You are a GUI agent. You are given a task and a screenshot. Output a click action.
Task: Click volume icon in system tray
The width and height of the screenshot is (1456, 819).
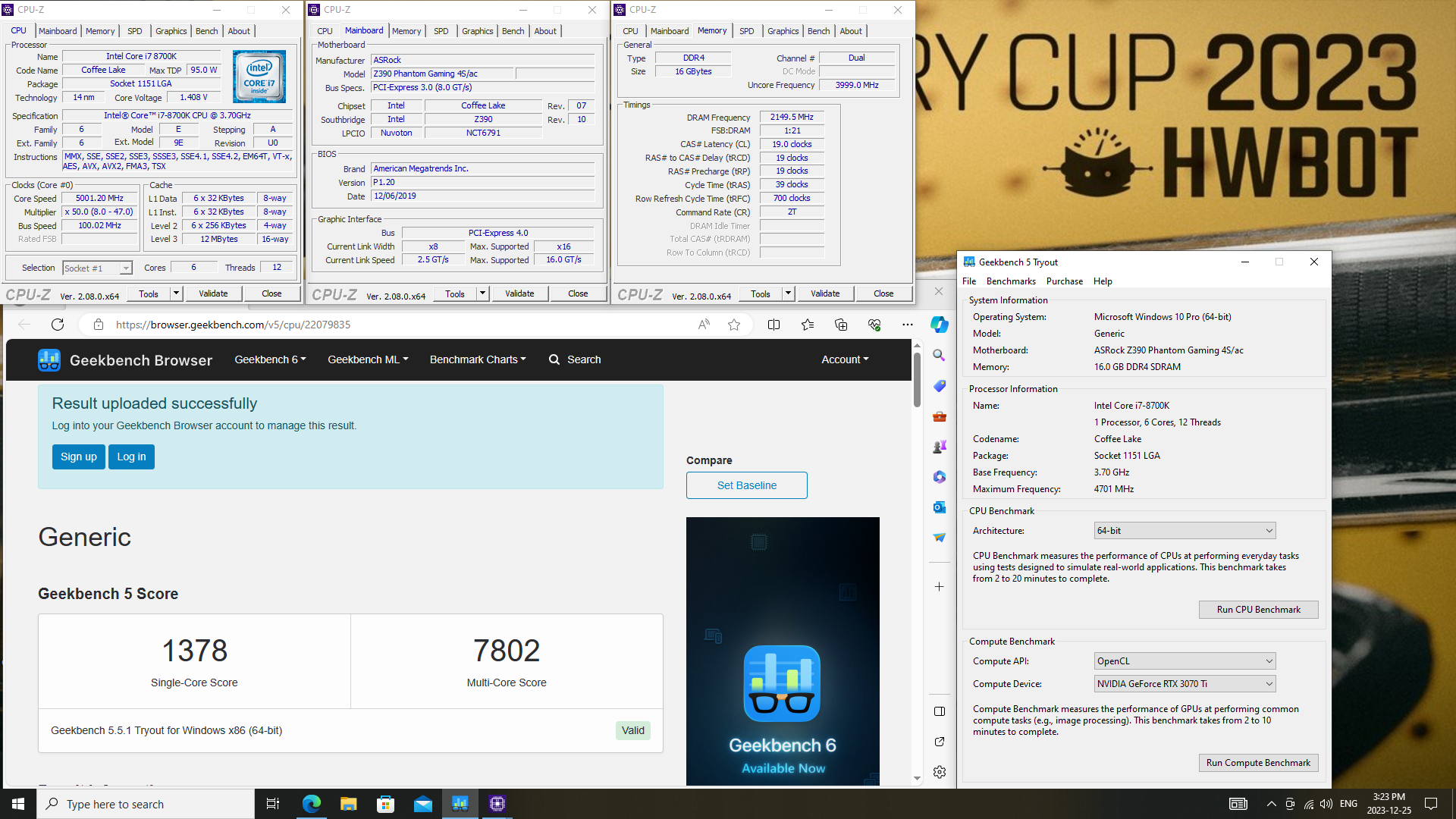[x=1326, y=804]
